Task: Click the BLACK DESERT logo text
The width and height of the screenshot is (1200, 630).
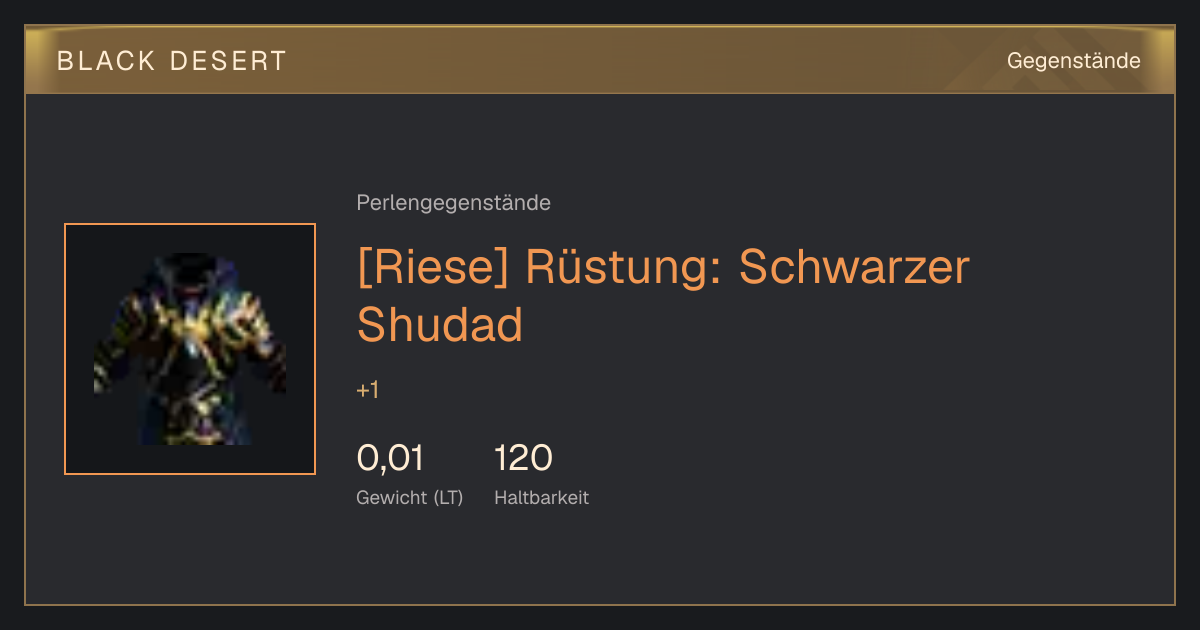Action: pyautogui.click(x=172, y=61)
